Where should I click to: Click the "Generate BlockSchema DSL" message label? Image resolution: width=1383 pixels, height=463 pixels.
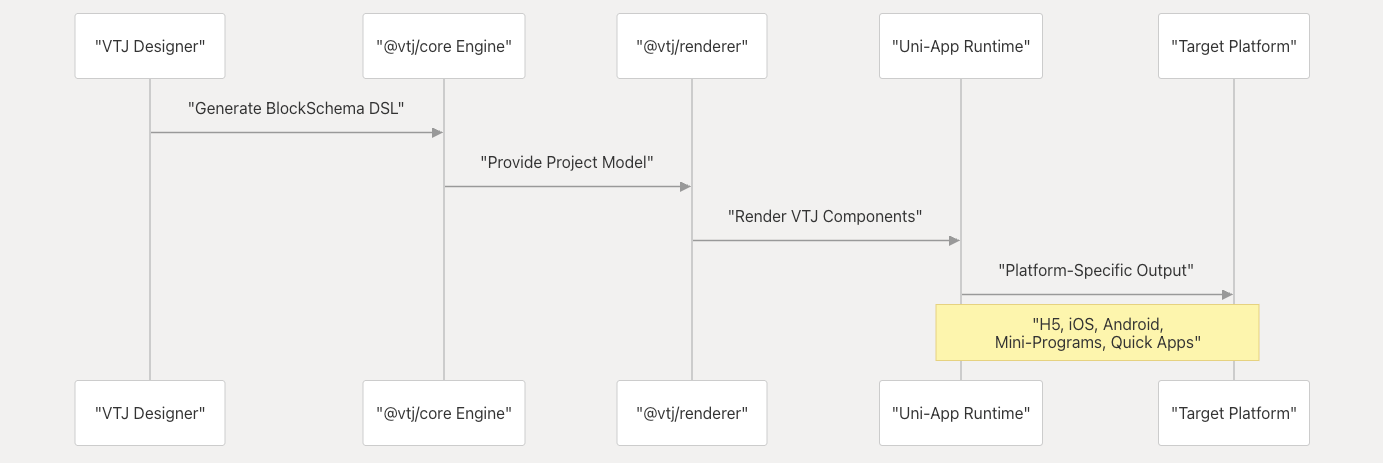[x=297, y=108]
